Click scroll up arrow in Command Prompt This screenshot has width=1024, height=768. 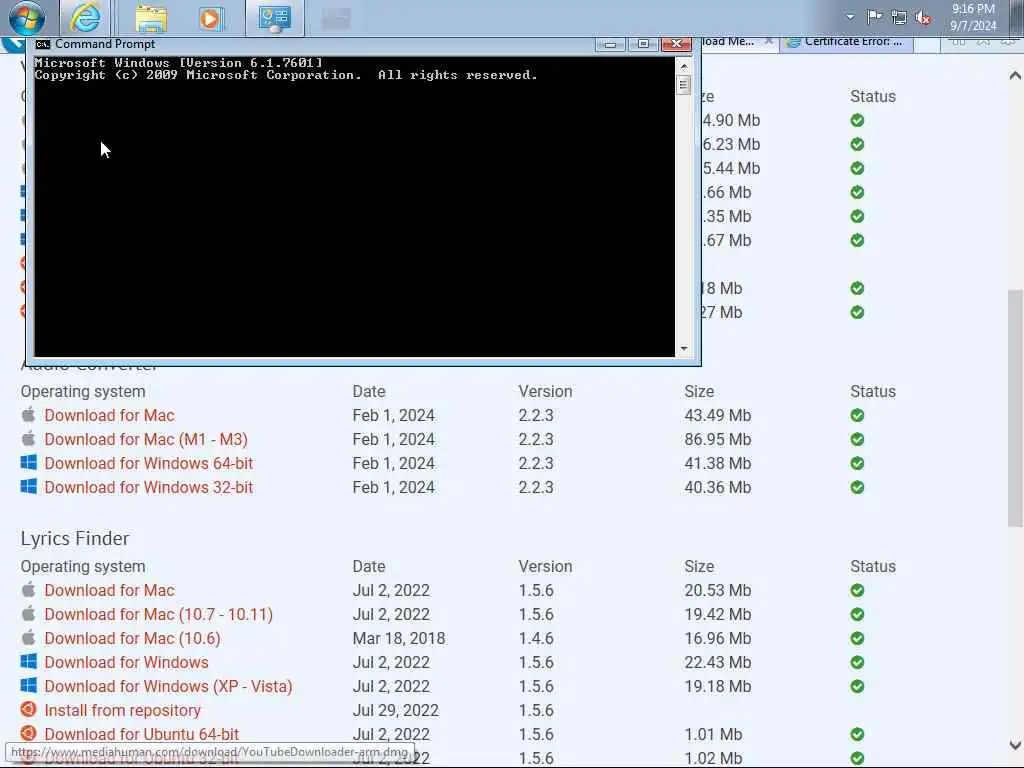click(684, 65)
